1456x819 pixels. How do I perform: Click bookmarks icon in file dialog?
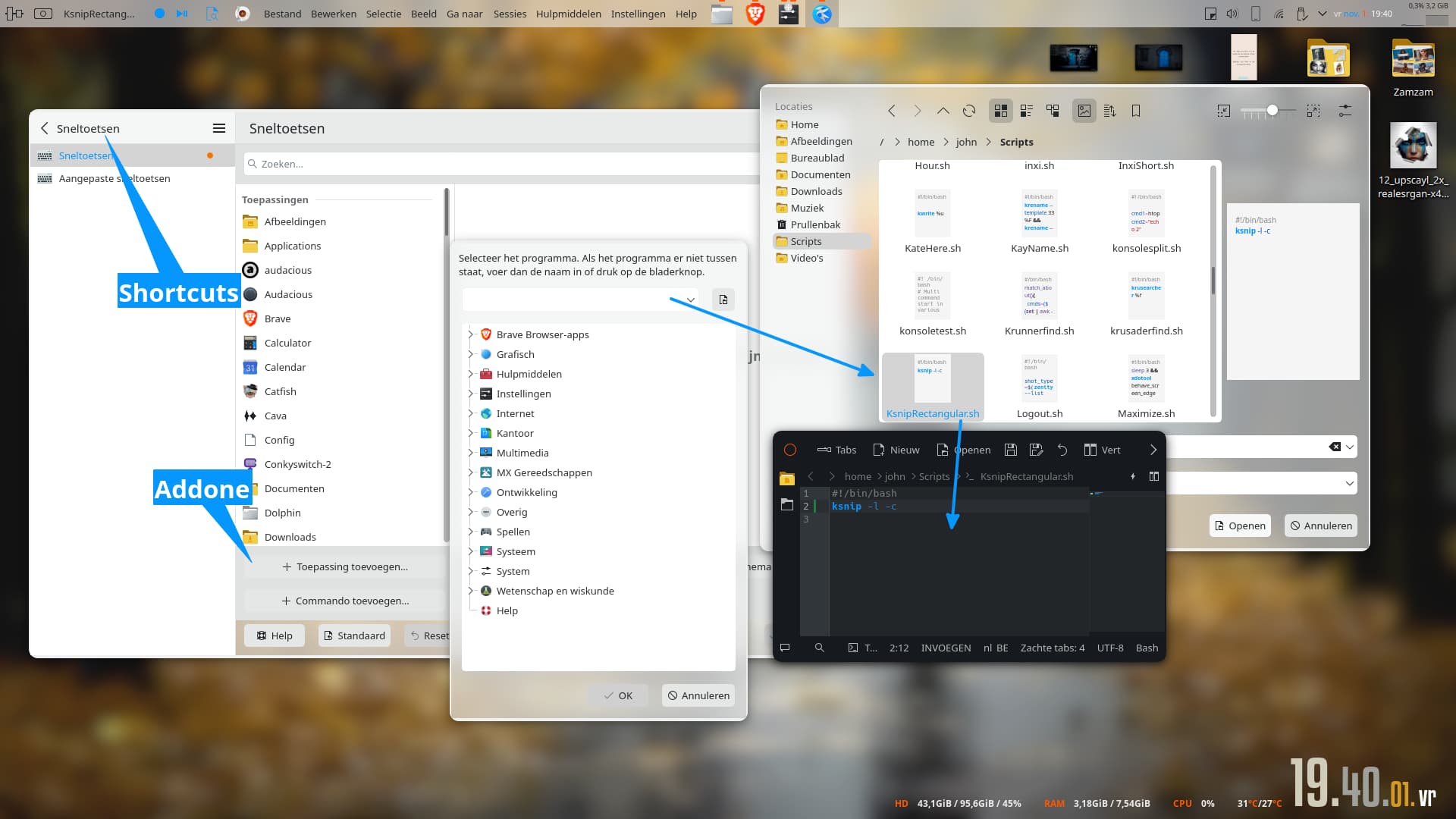click(1136, 111)
